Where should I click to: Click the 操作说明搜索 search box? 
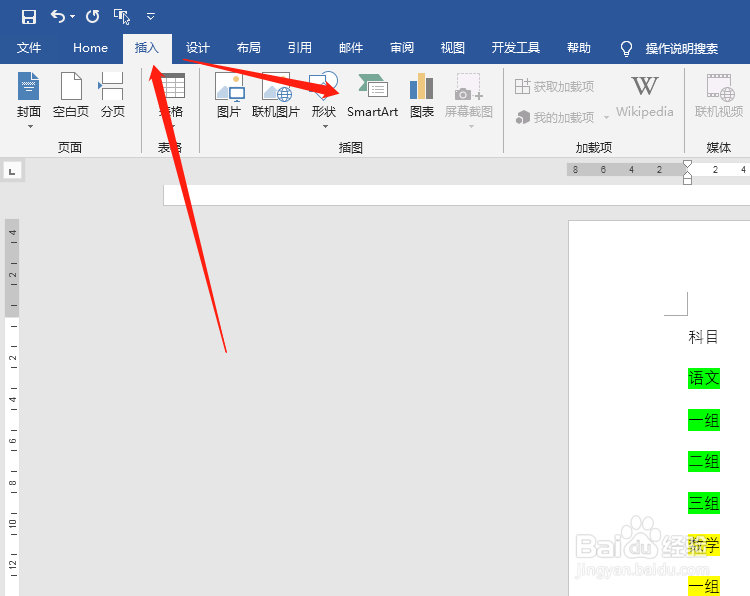point(682,48)
